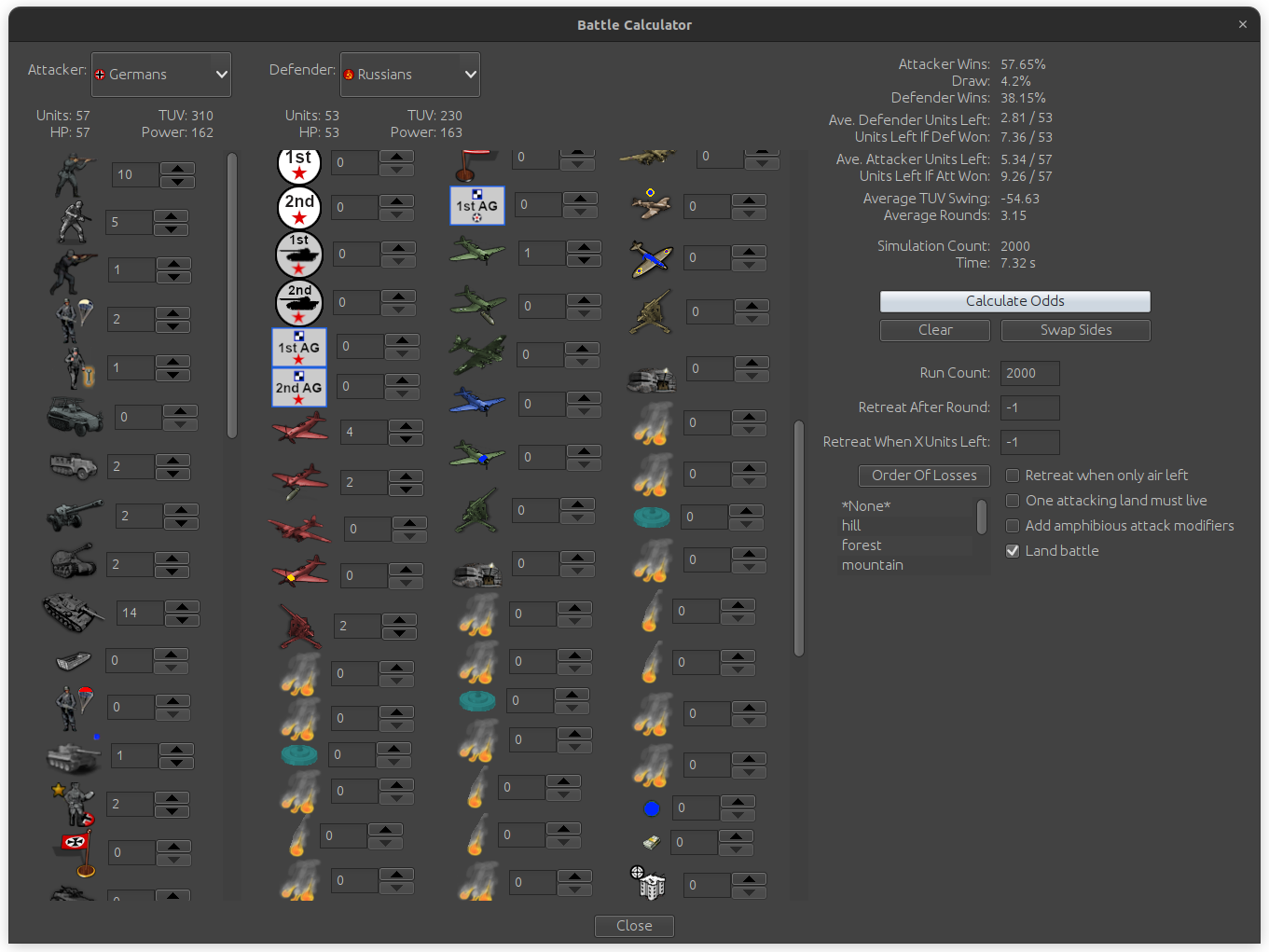Click the defender '2nd AG' badge icon
The image size is (1269, 952).
pos(299,387)
